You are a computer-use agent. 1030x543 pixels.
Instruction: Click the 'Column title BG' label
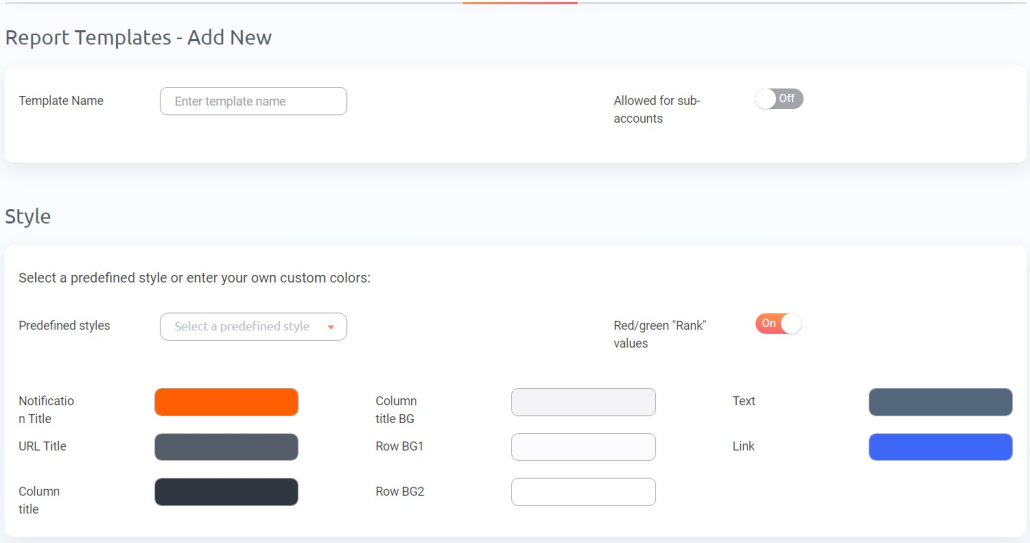tap(396, 410)
